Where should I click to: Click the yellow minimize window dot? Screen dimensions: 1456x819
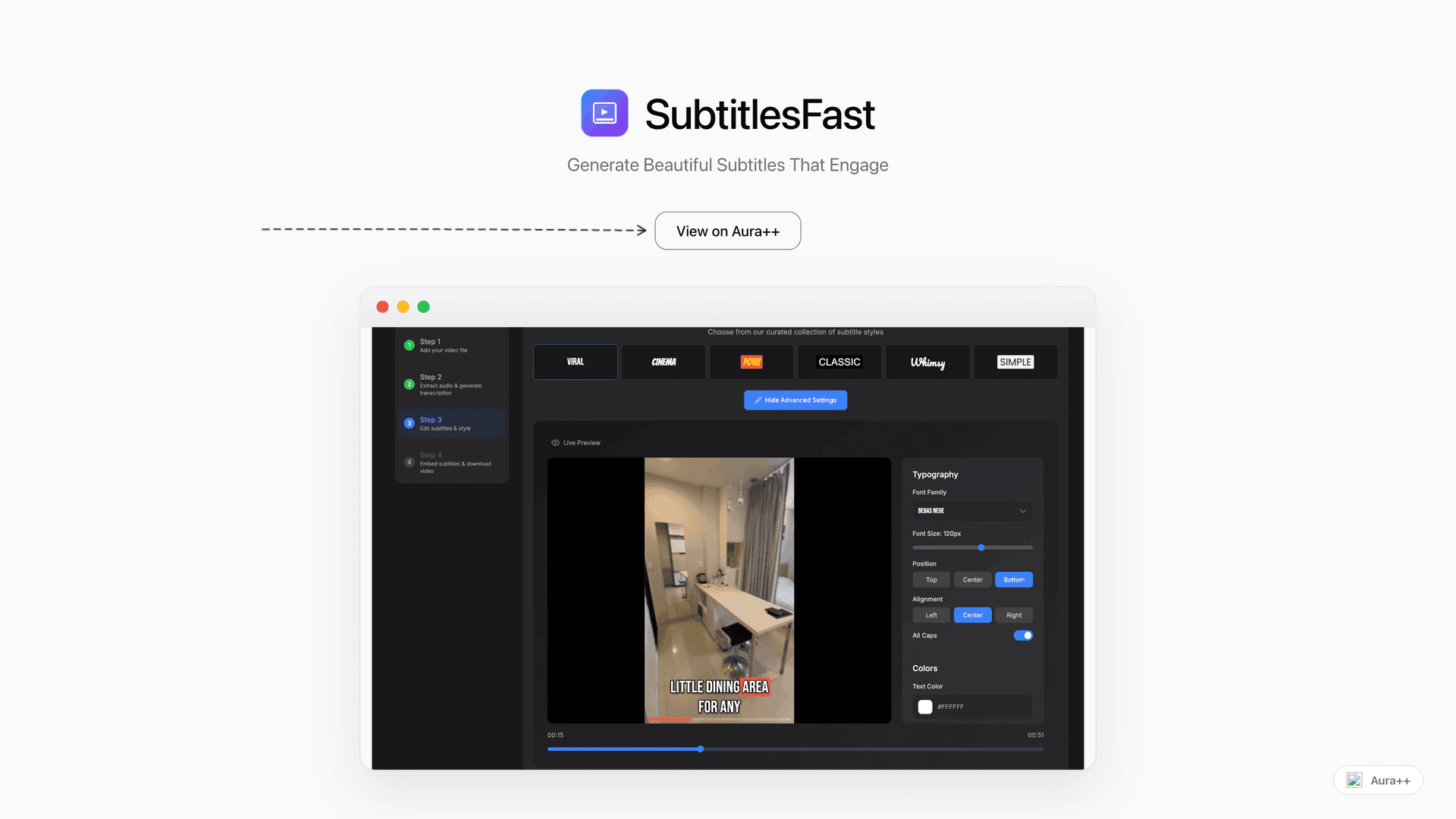[403, 307]
